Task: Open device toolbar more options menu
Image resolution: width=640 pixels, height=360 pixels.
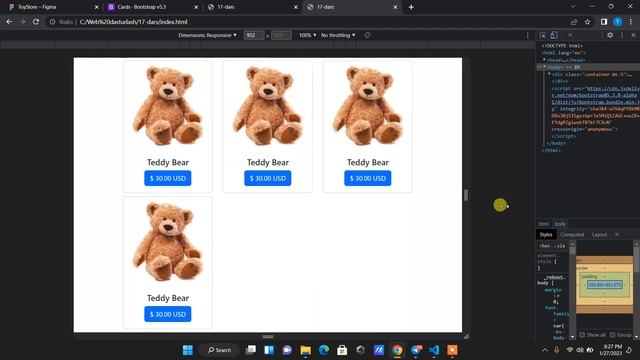Action: (527, 36)
